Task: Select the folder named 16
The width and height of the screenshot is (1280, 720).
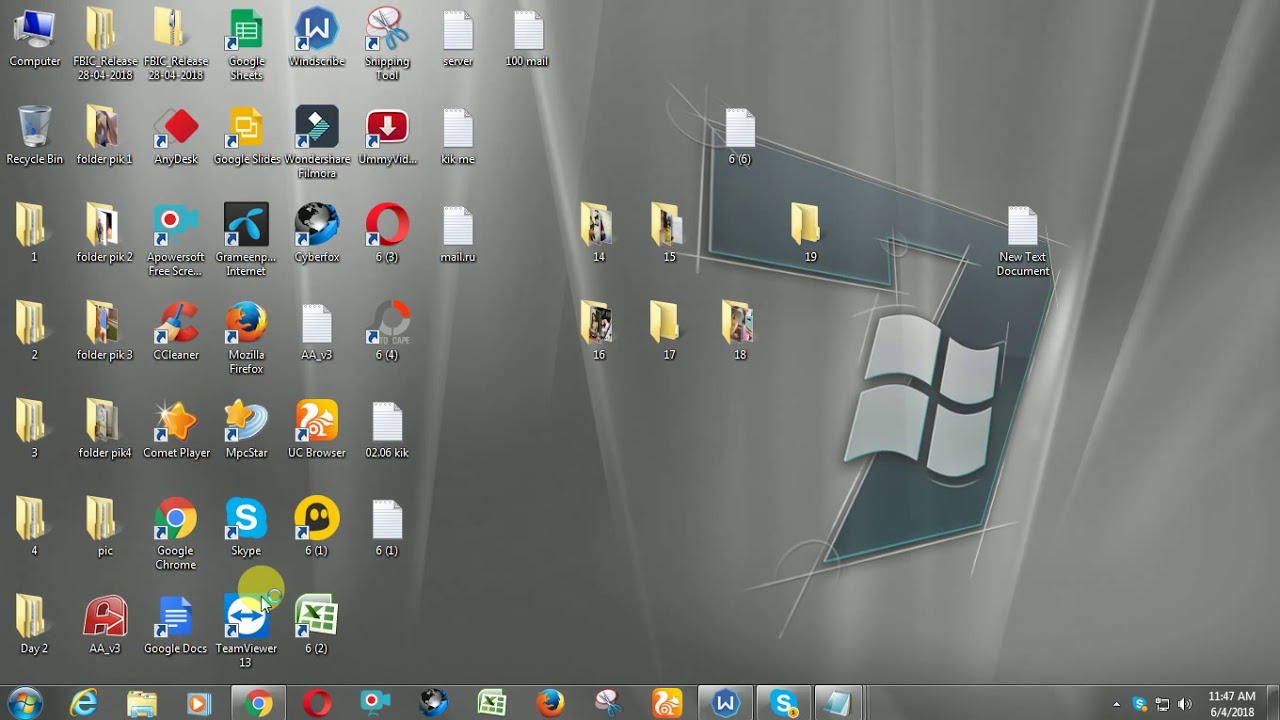Action: (x=598, y=332)
